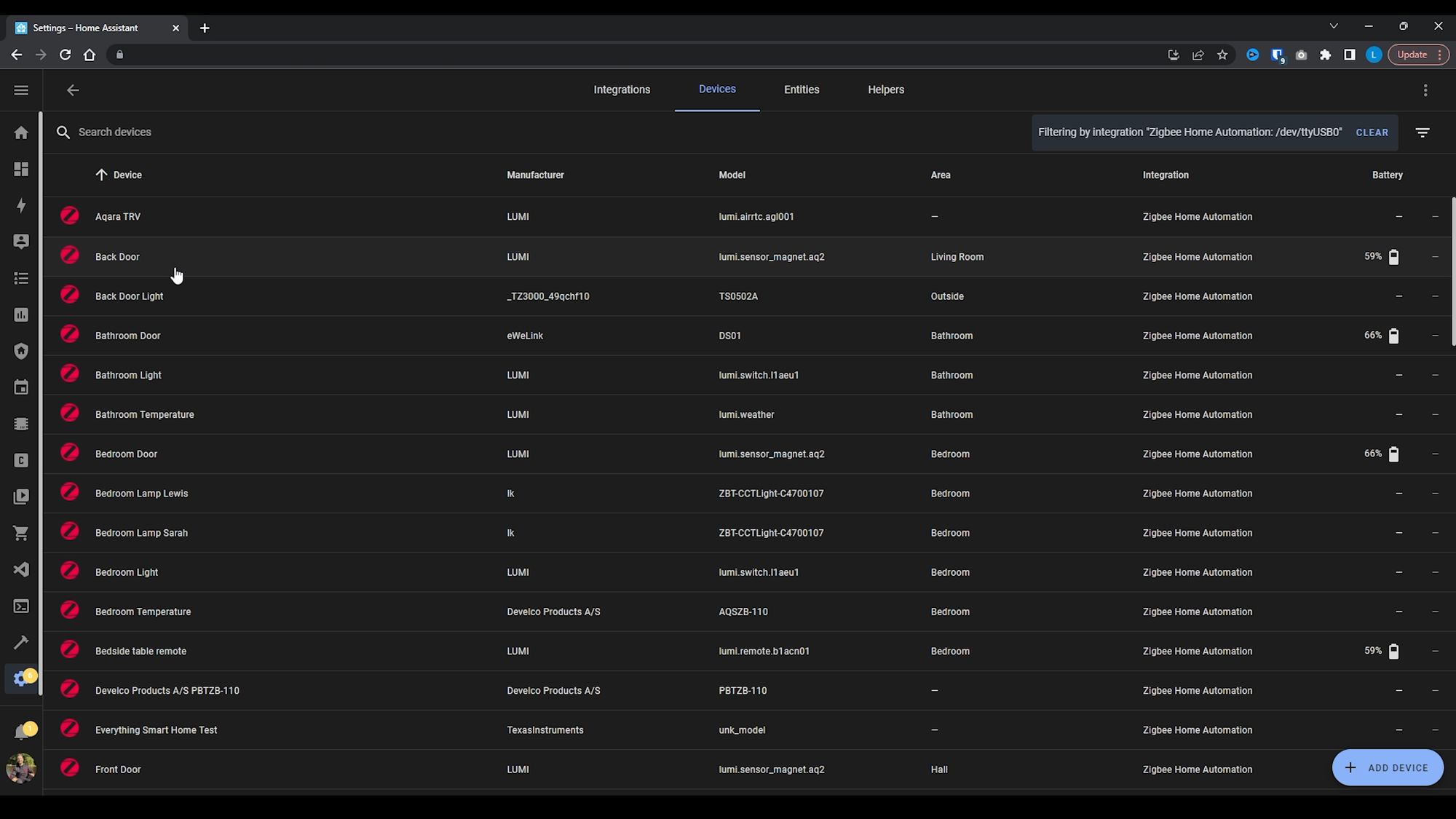The image size is (1456, 819).
Task: Open the dashboard grid icon in sidebar
Action: 21,169
